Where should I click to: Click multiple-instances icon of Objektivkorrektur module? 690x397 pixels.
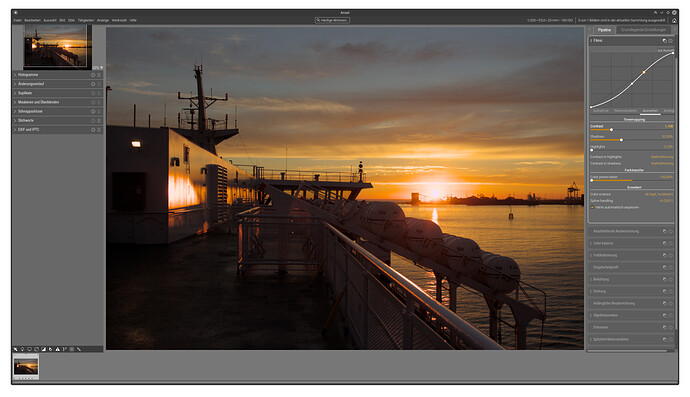pyautogui.click(x=664, y=315)
